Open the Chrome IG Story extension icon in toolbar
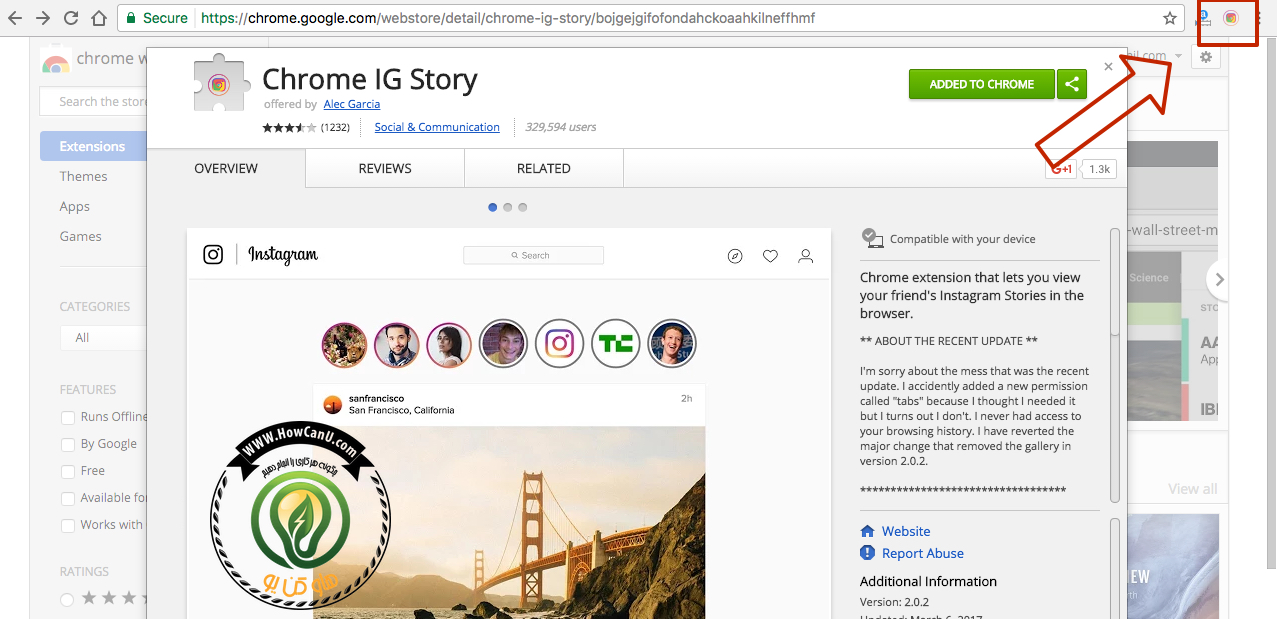 (1231, 18)
